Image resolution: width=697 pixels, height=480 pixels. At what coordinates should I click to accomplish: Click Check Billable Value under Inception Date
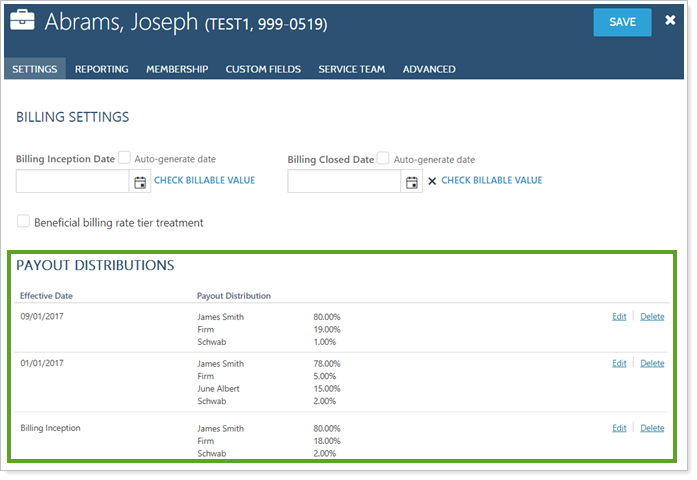205,181
